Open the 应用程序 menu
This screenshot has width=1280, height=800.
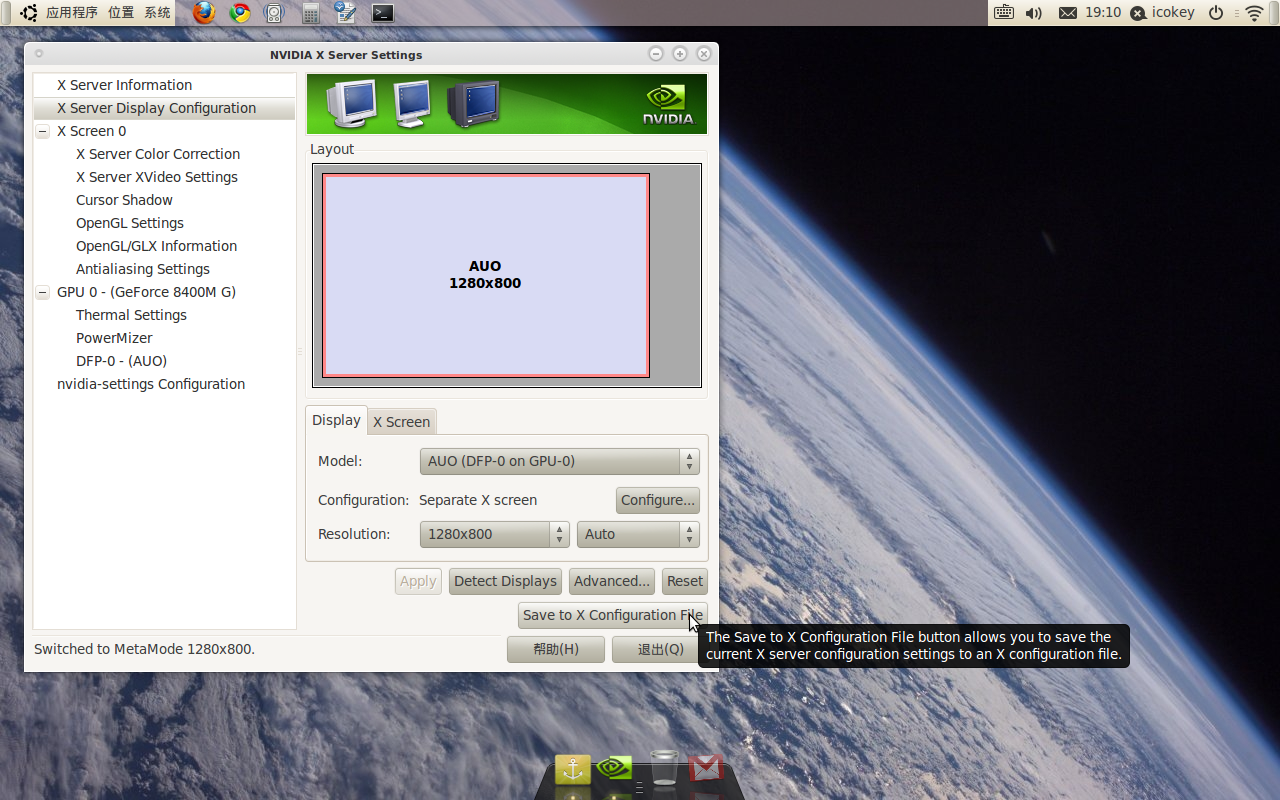[x=72, y=13]
